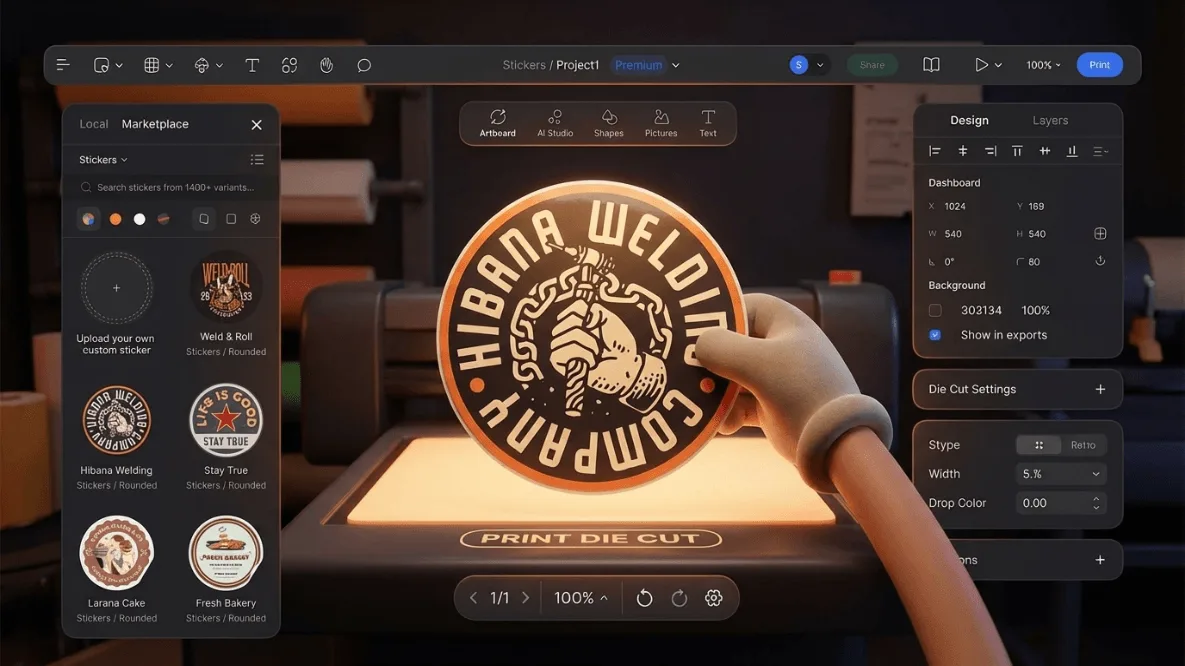Uncheck Show in exports checkbox
The image size is (1185, 666).
(x=935, y=335)
